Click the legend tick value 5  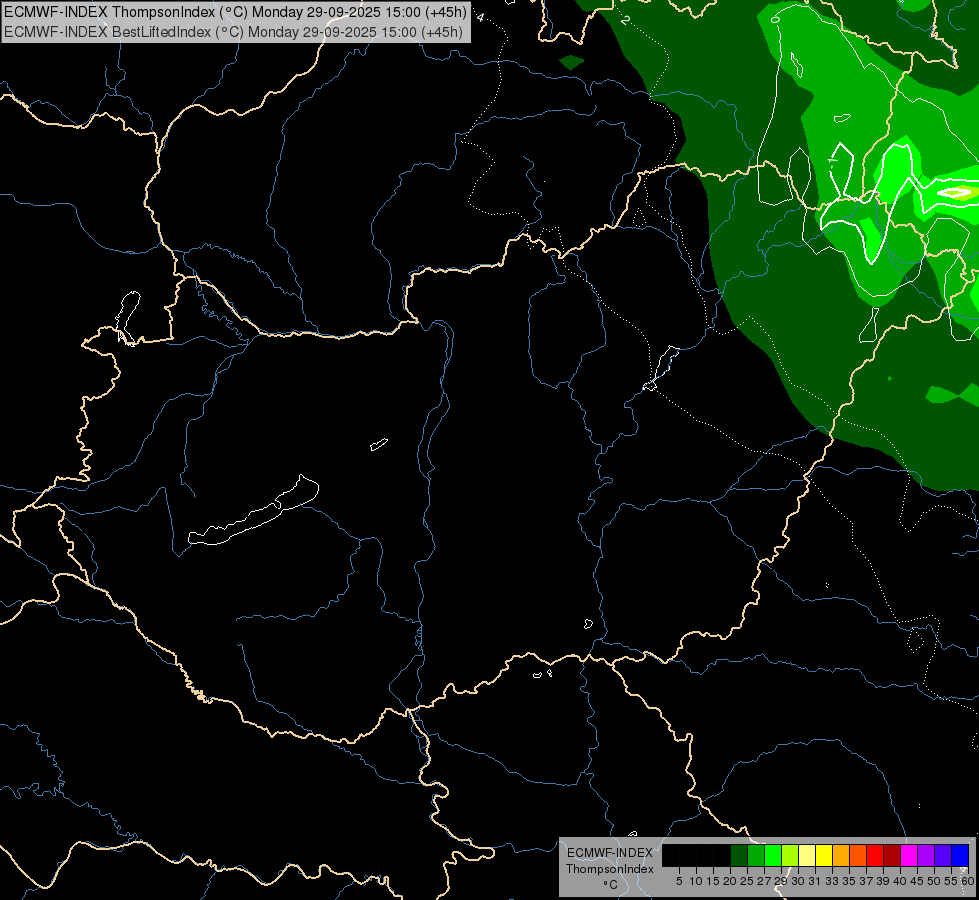(x=679, y=881)
